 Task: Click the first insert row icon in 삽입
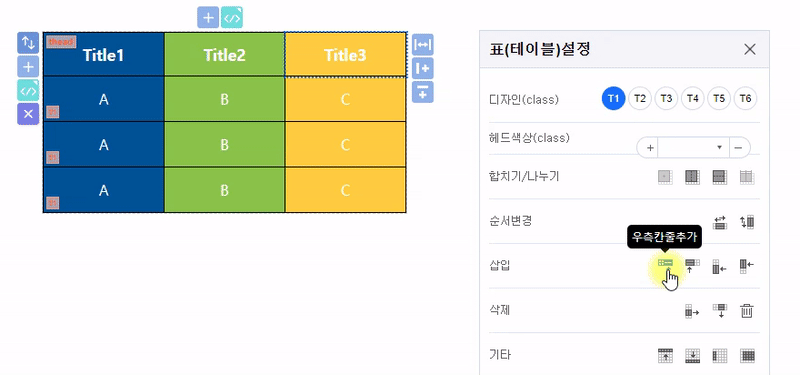click(x=665, y=263)
